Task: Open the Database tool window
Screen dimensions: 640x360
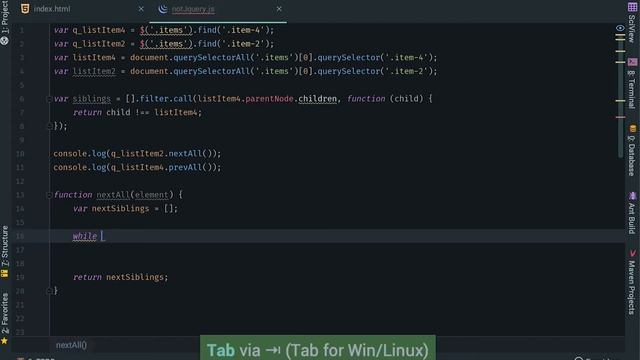Action: coord(632,156)
